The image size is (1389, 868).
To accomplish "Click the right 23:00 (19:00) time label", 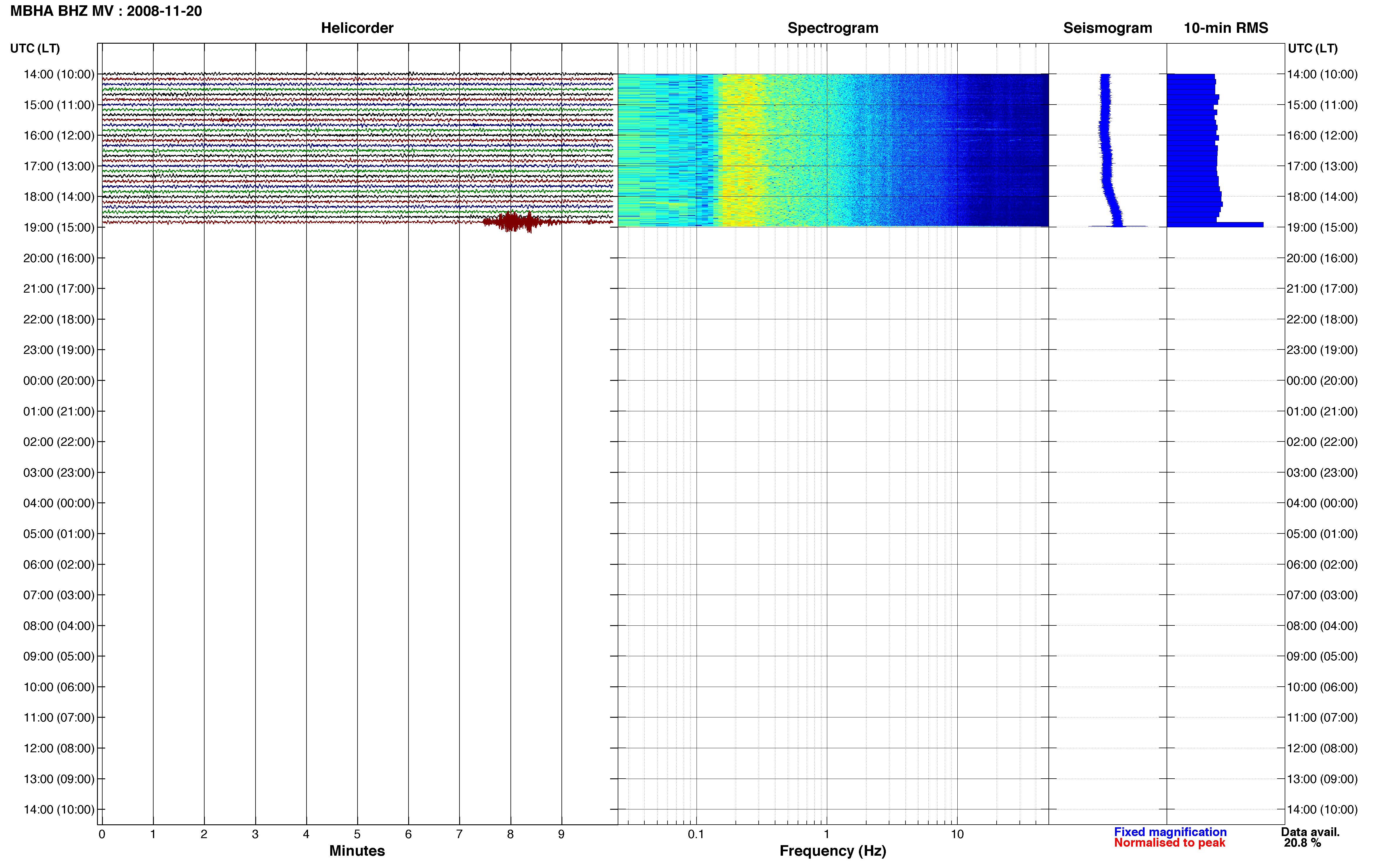I will [x=1322, y=349].
